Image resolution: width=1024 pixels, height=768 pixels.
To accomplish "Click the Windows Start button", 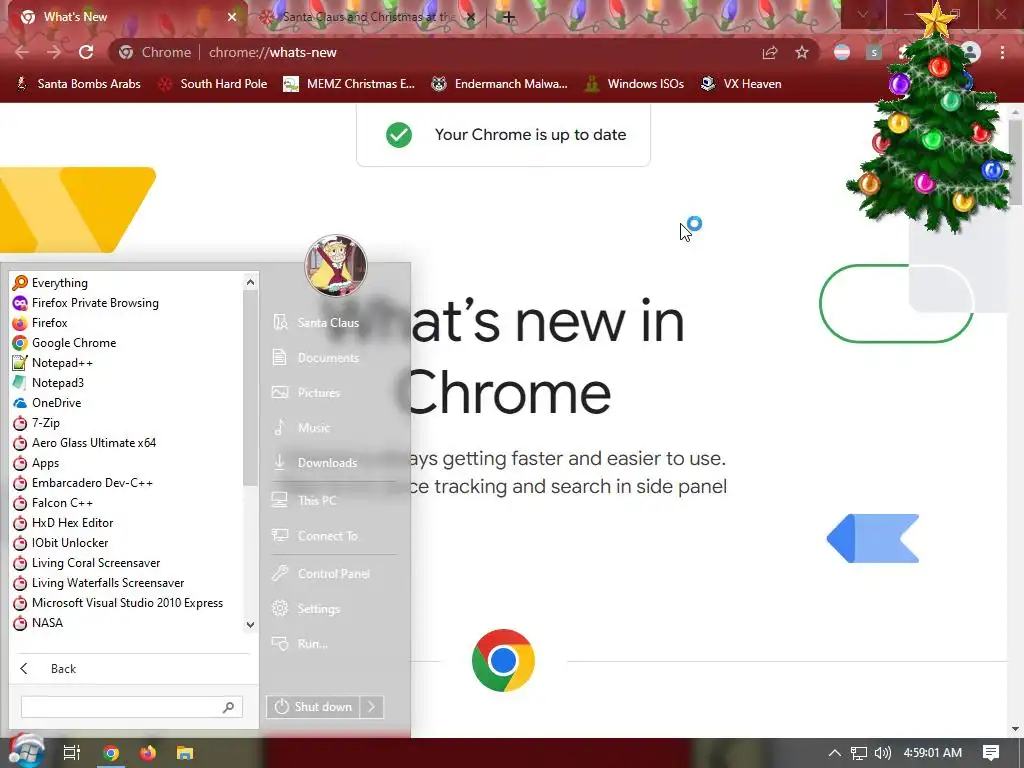I will (x=26, y=752).
